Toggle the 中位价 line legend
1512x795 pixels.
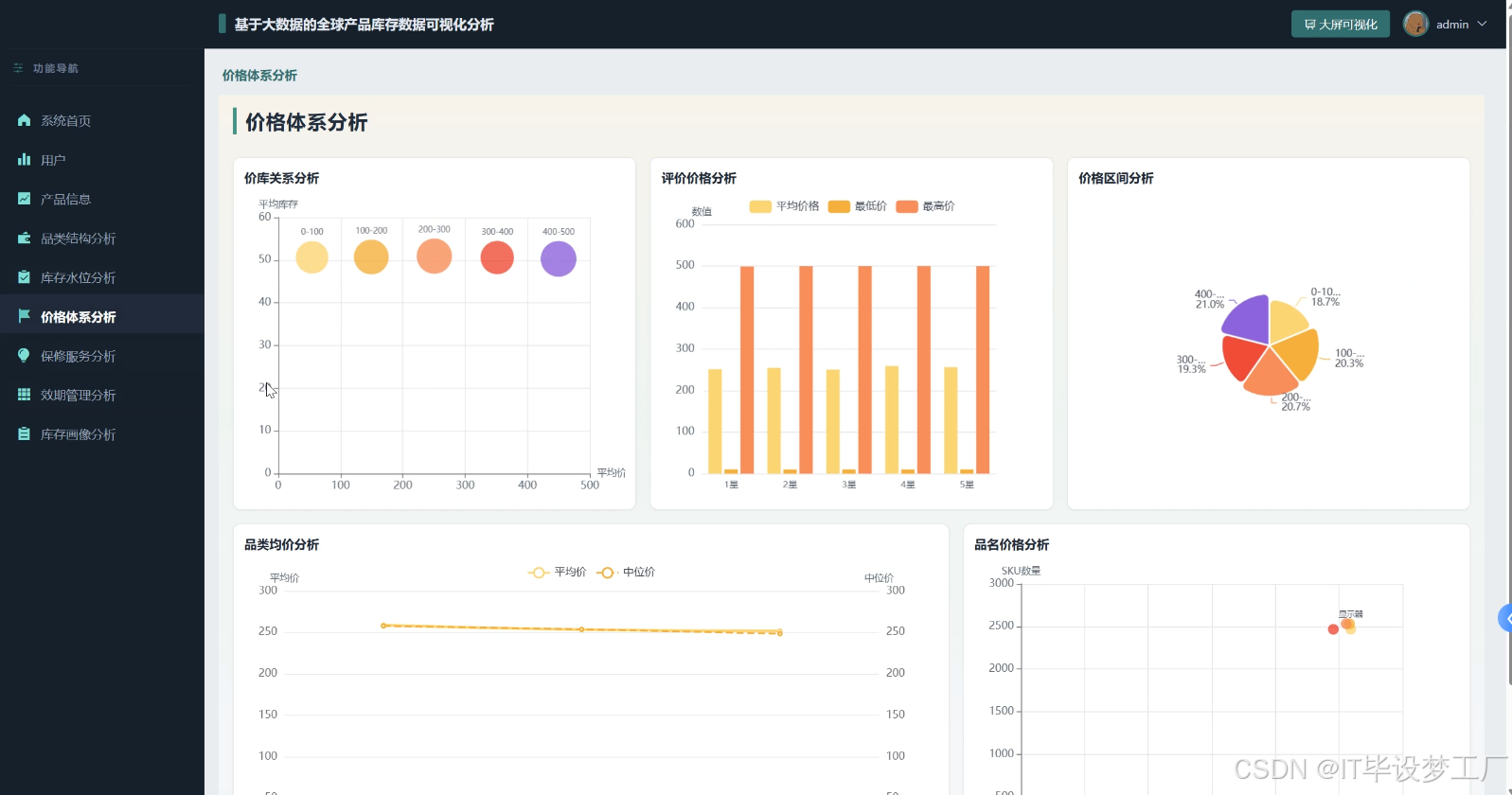[x=626, y=573]
